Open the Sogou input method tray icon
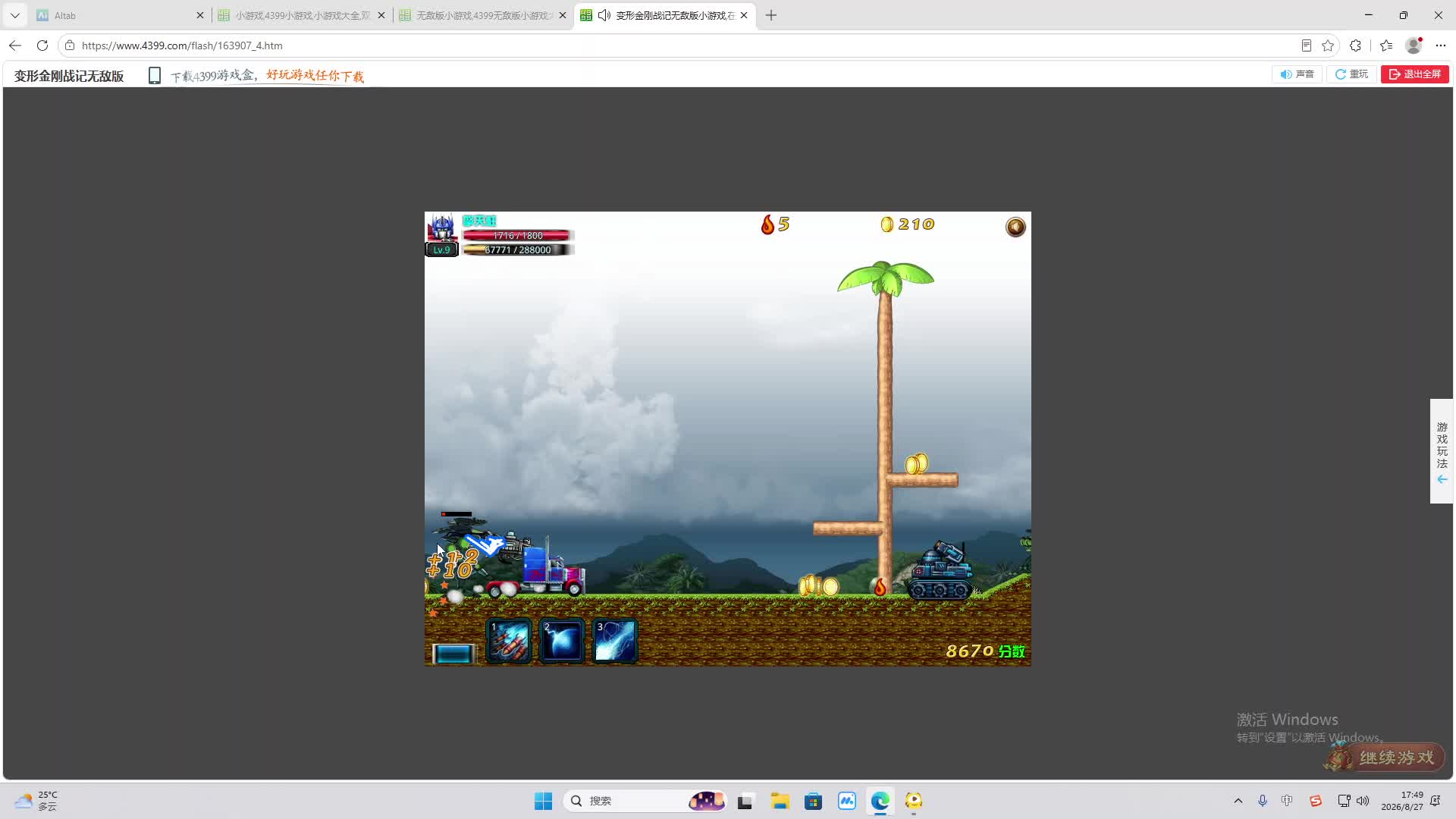Image resolution: width=1456 pixels, height=819 pixels. (x=1316, y=801)
